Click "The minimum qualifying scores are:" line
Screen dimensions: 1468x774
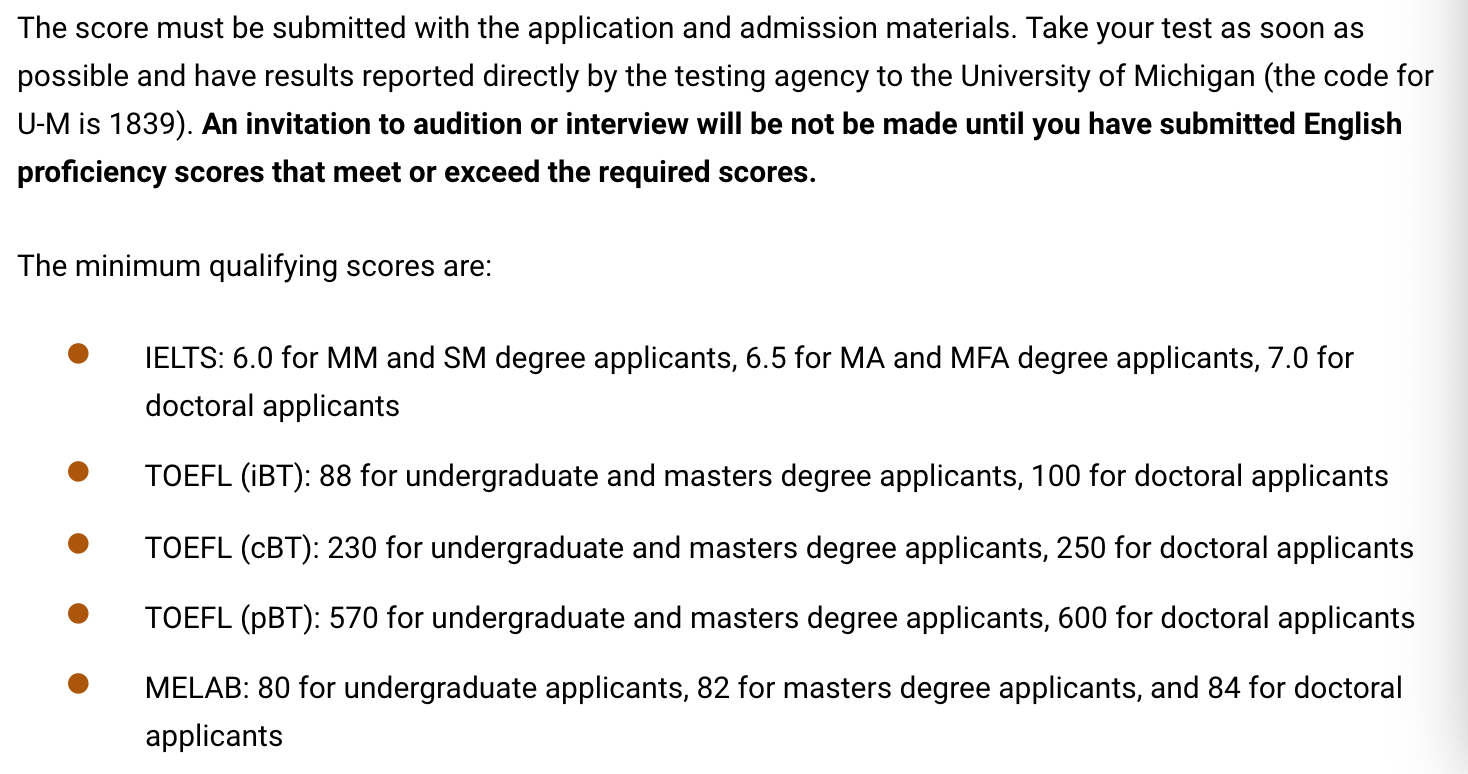pos(255,267)
